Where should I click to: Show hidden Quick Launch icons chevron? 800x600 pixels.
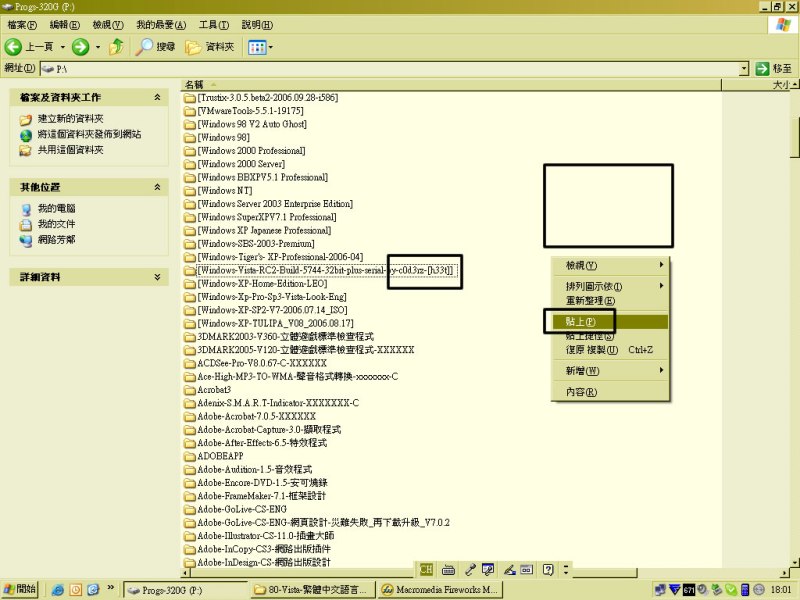point(110,588)
